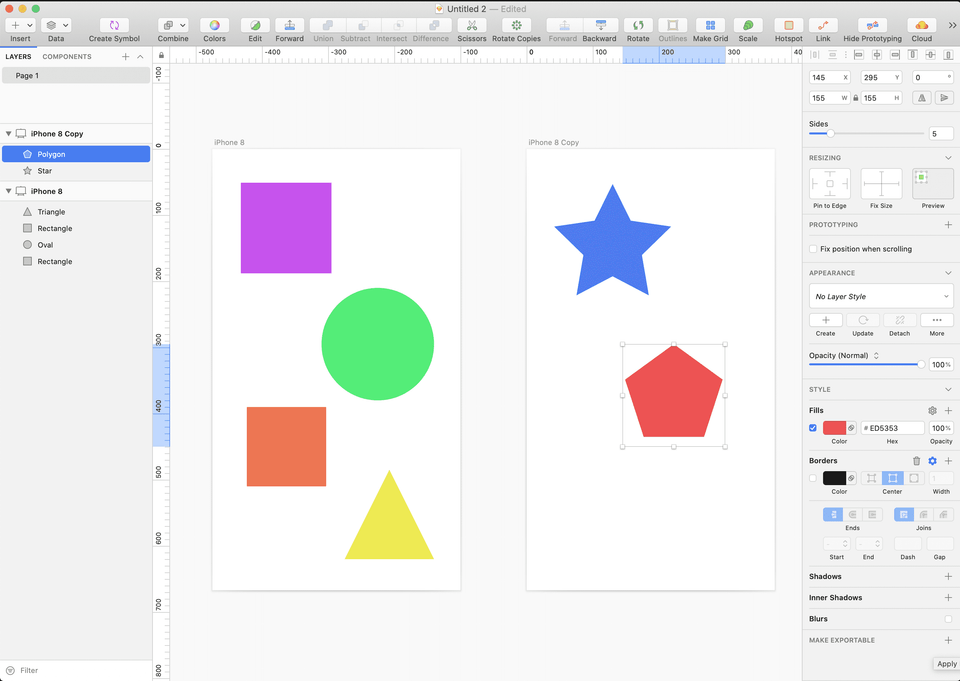Viewport: 960px width, 681px height.
Task: Select the Polygon layer
Action: [x=76, y=154]
